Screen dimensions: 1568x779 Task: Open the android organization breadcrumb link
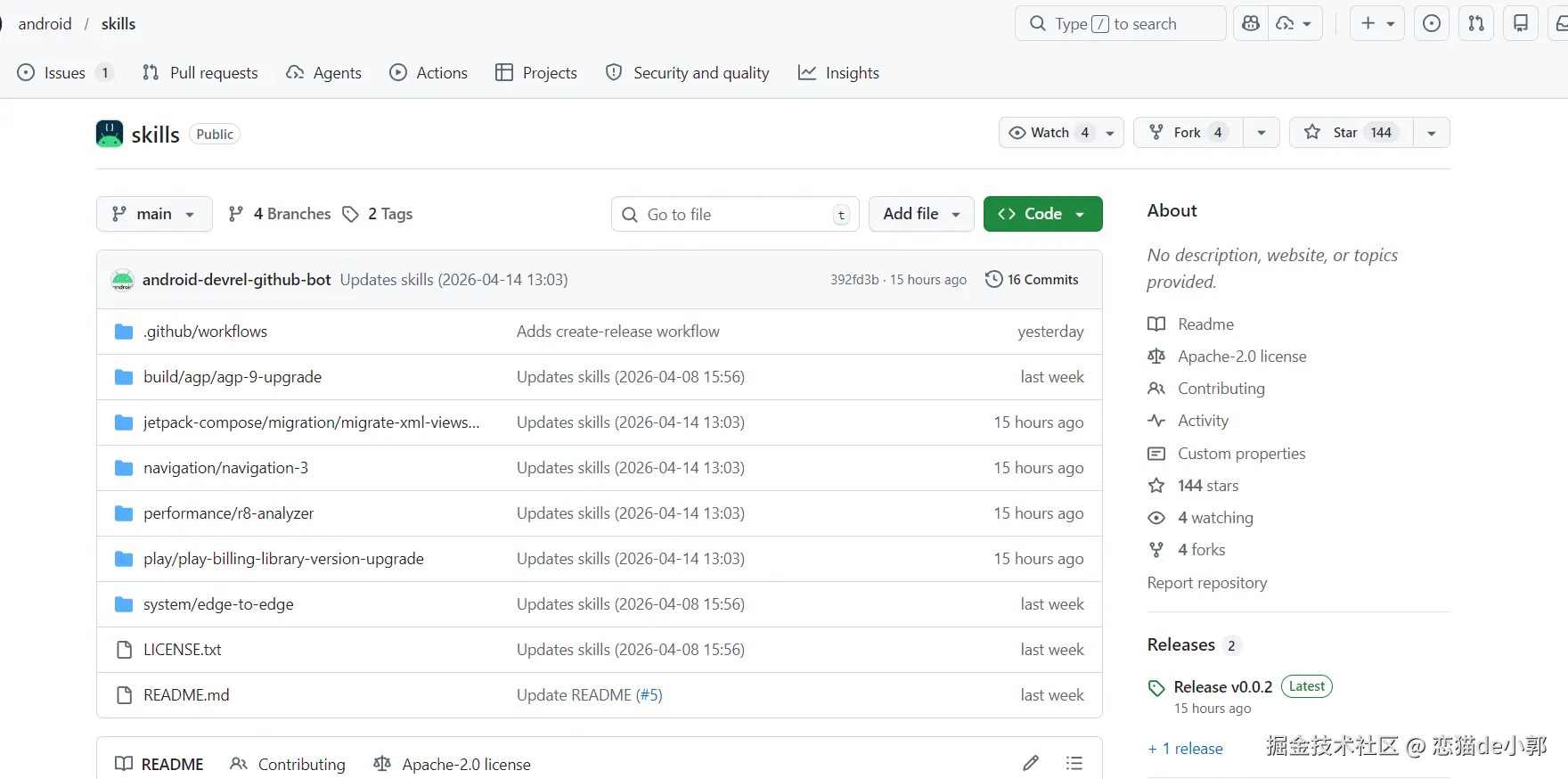(45, 24)
